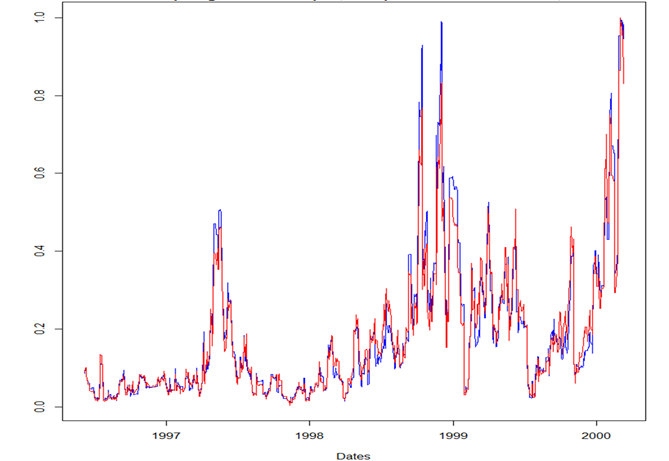Viewport: 669px width, 461px height.
Task: Click the Dates axis title
Action: (353, 456)
